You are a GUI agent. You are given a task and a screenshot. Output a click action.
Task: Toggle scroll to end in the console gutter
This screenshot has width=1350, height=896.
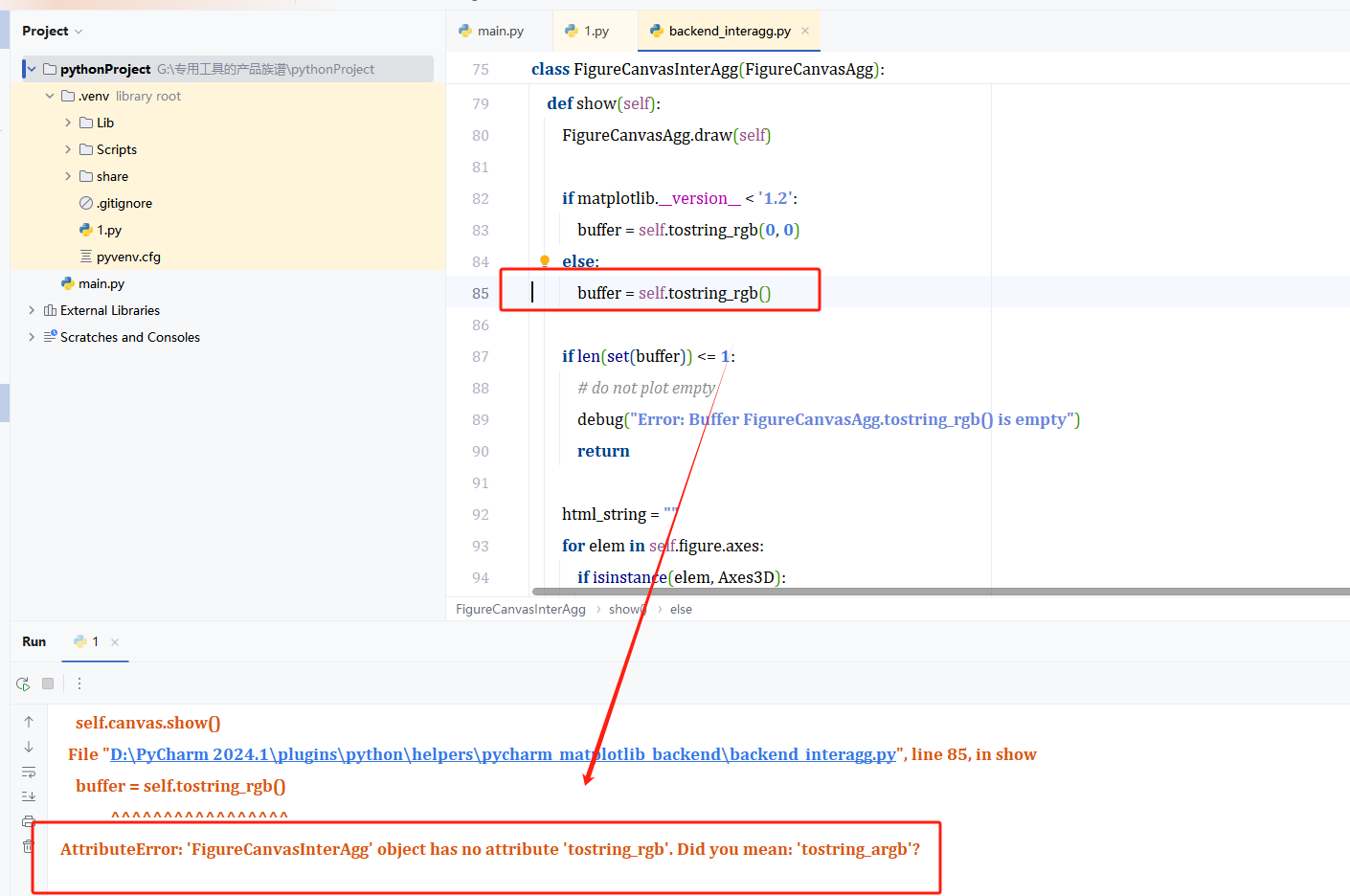[x=29, y=795]
